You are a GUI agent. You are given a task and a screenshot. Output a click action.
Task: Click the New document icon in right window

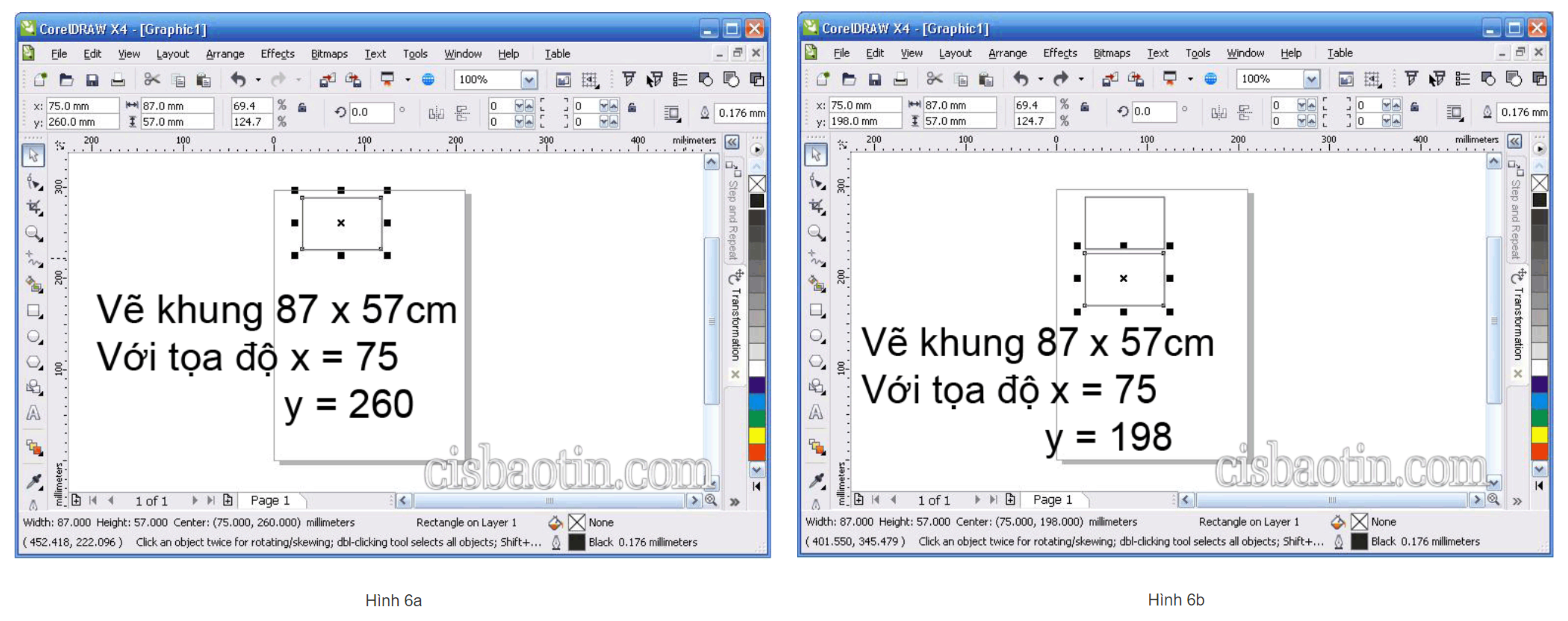point(823,79)
